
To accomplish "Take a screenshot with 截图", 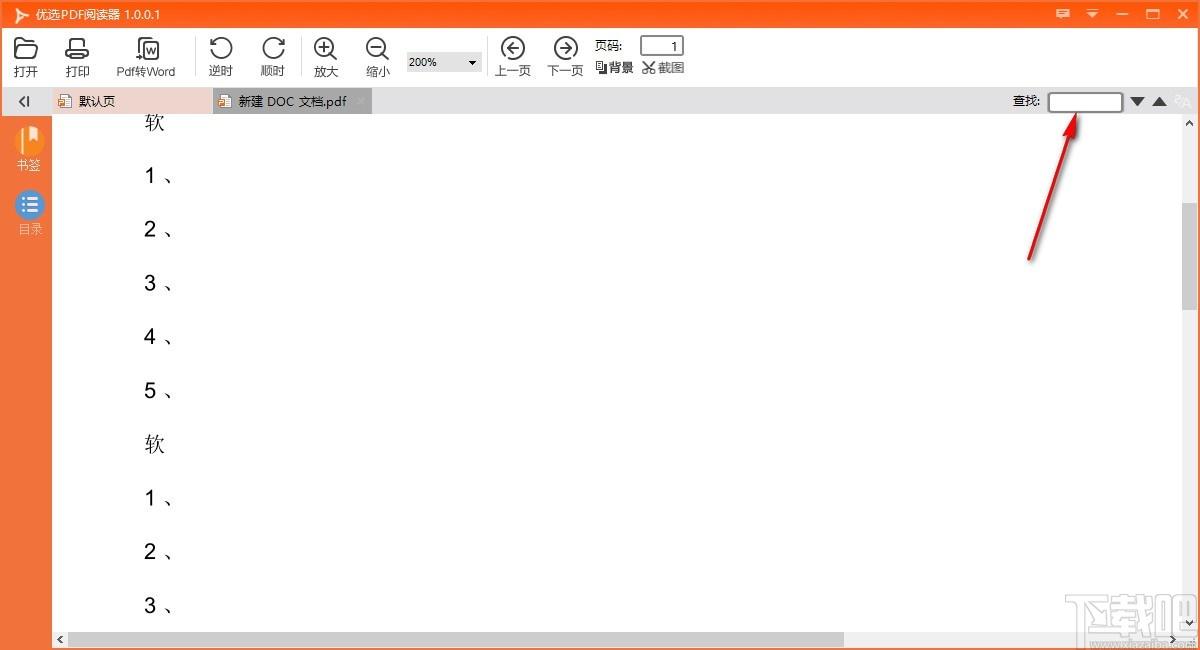I will pyautogui.click(x=663, y=68).
